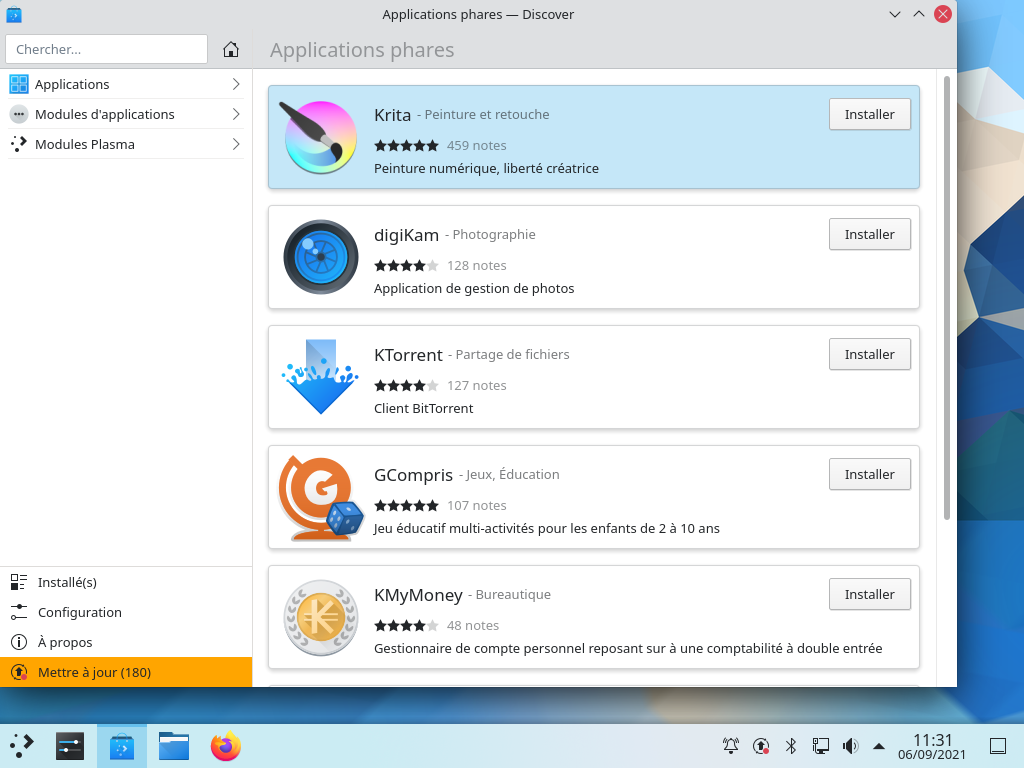1024x768 pixels.
Task: Click the updates available tray icon
Action: 761,746
